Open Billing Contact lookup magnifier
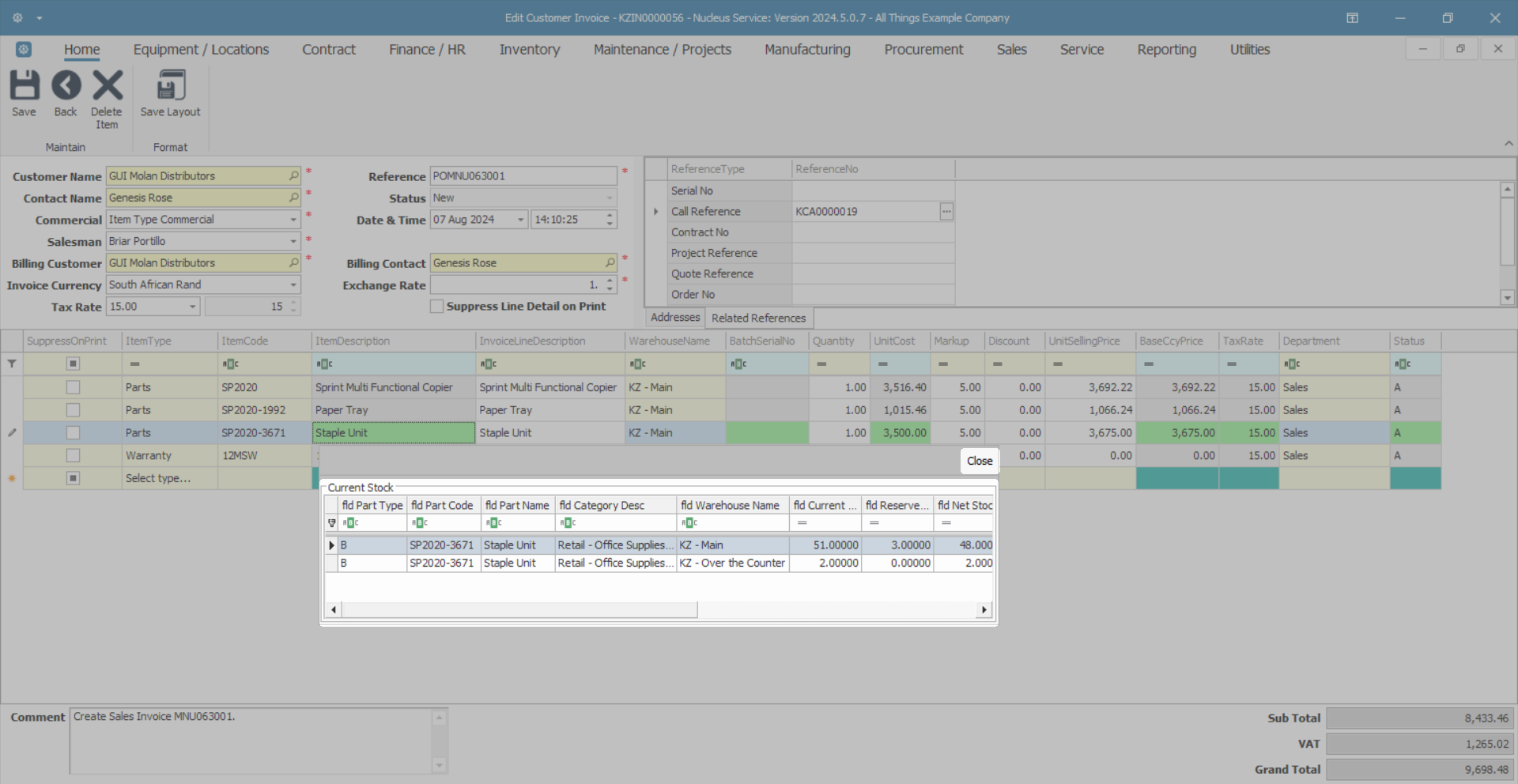 point(610,262)
